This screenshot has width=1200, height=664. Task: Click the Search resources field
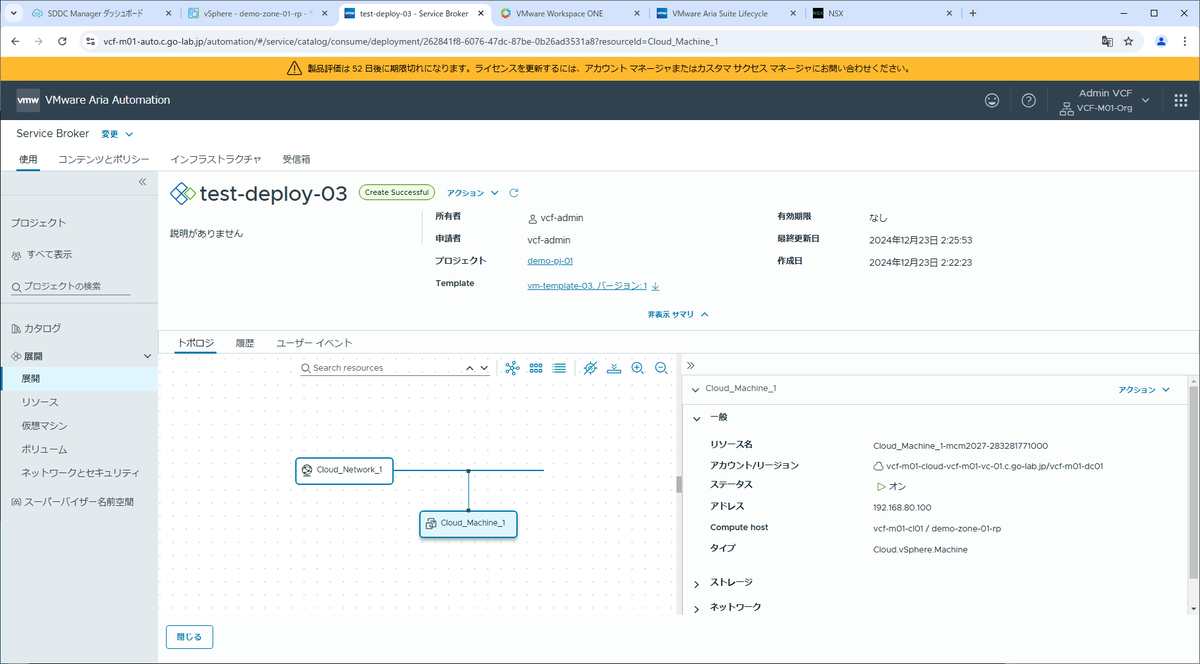pyautogui.click(x=387, y=368)
